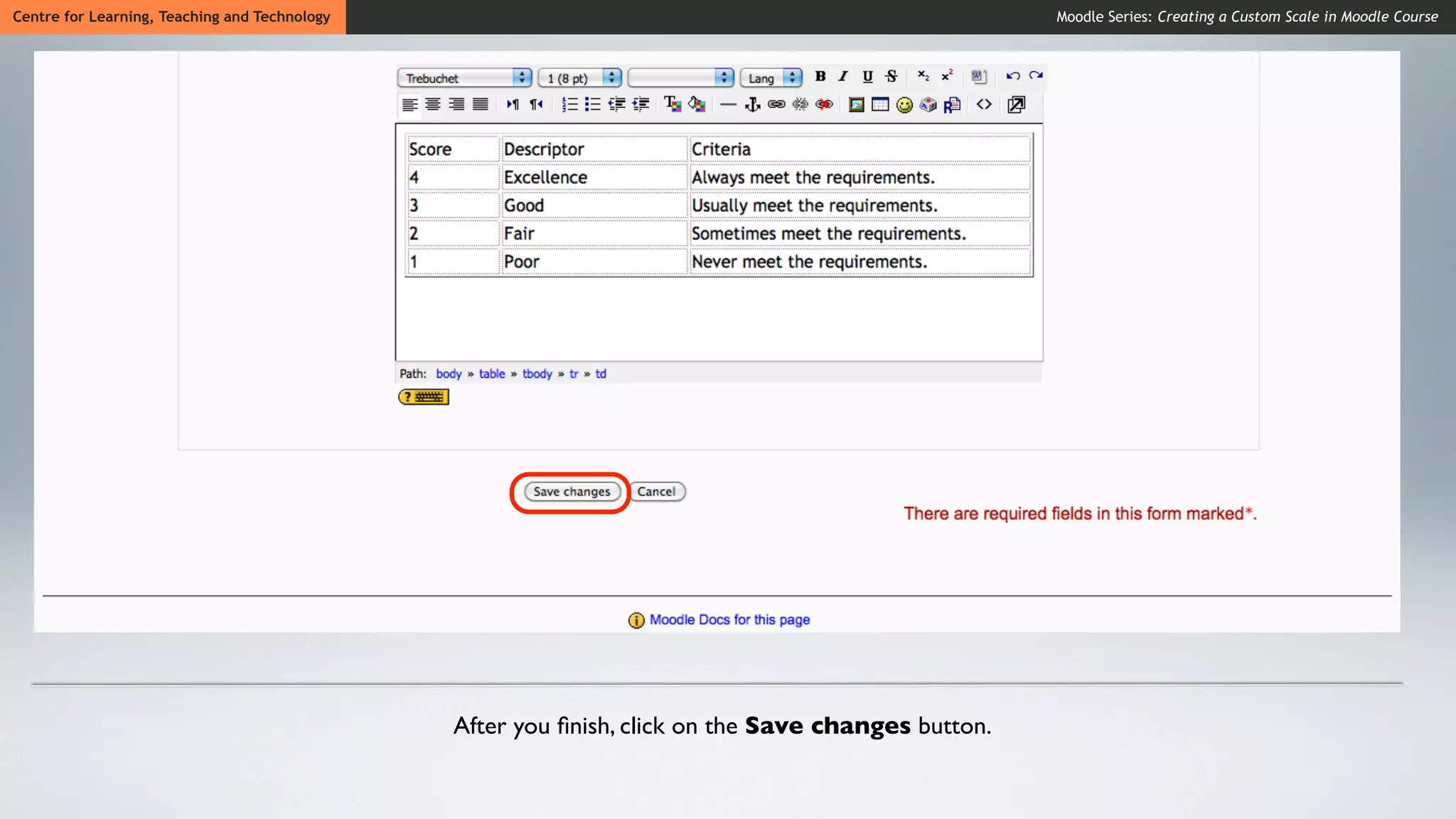Click the Poor descriptor cell

pos(594,262)
